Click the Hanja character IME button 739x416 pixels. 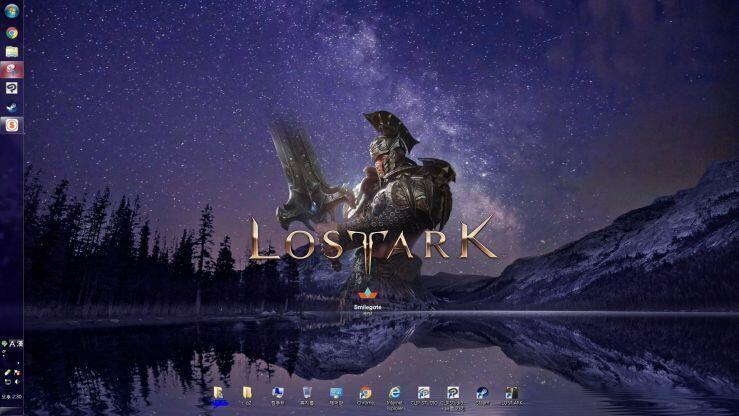(20, 344)
